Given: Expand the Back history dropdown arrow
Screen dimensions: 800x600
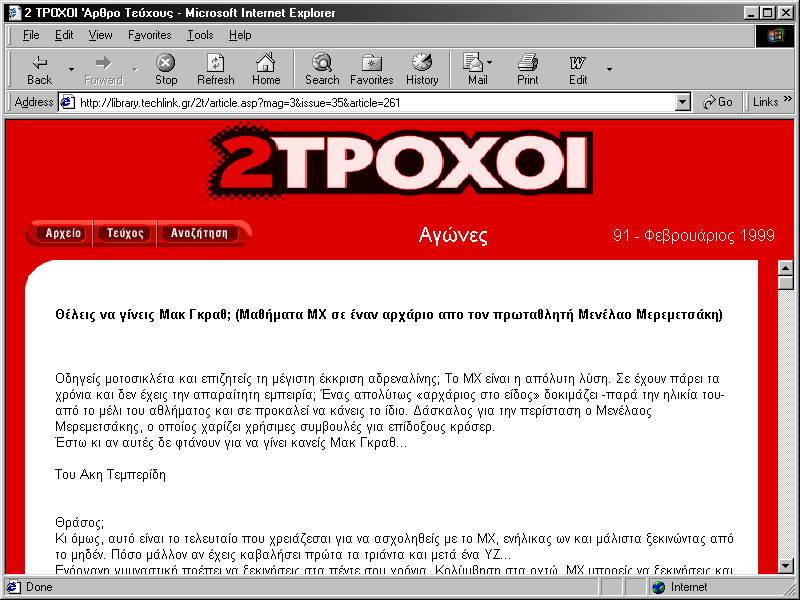Looking at the screenshot, I should tap(71, 69).
